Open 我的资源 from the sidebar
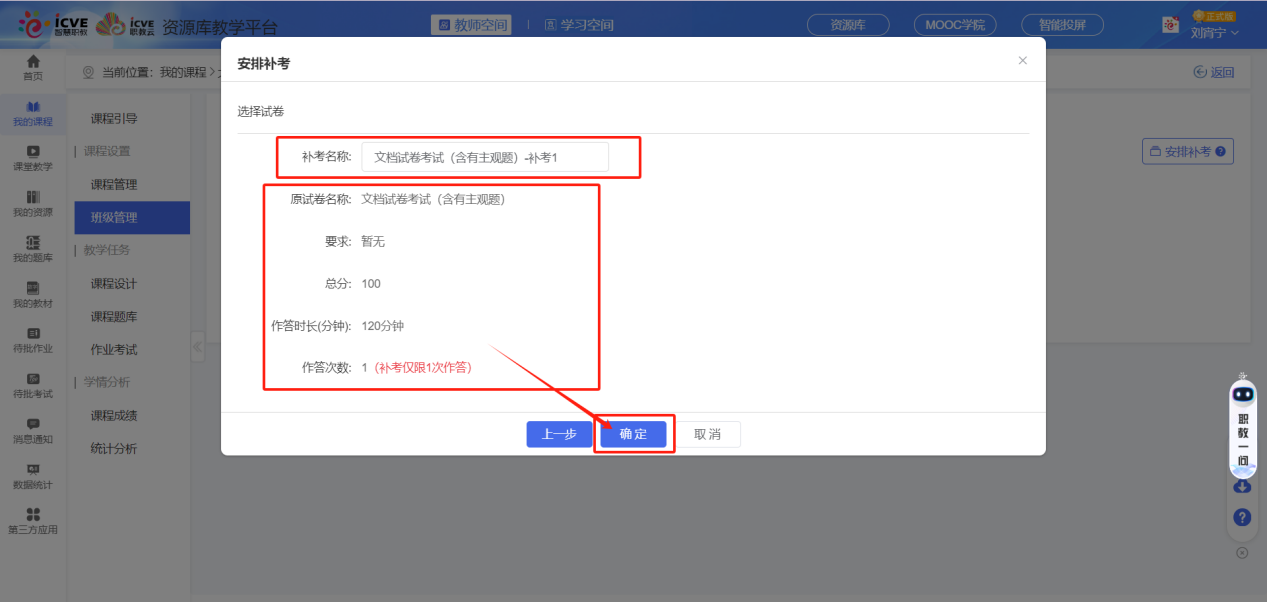Screen dimensions: 1267x602 click(x=33, y=202)
